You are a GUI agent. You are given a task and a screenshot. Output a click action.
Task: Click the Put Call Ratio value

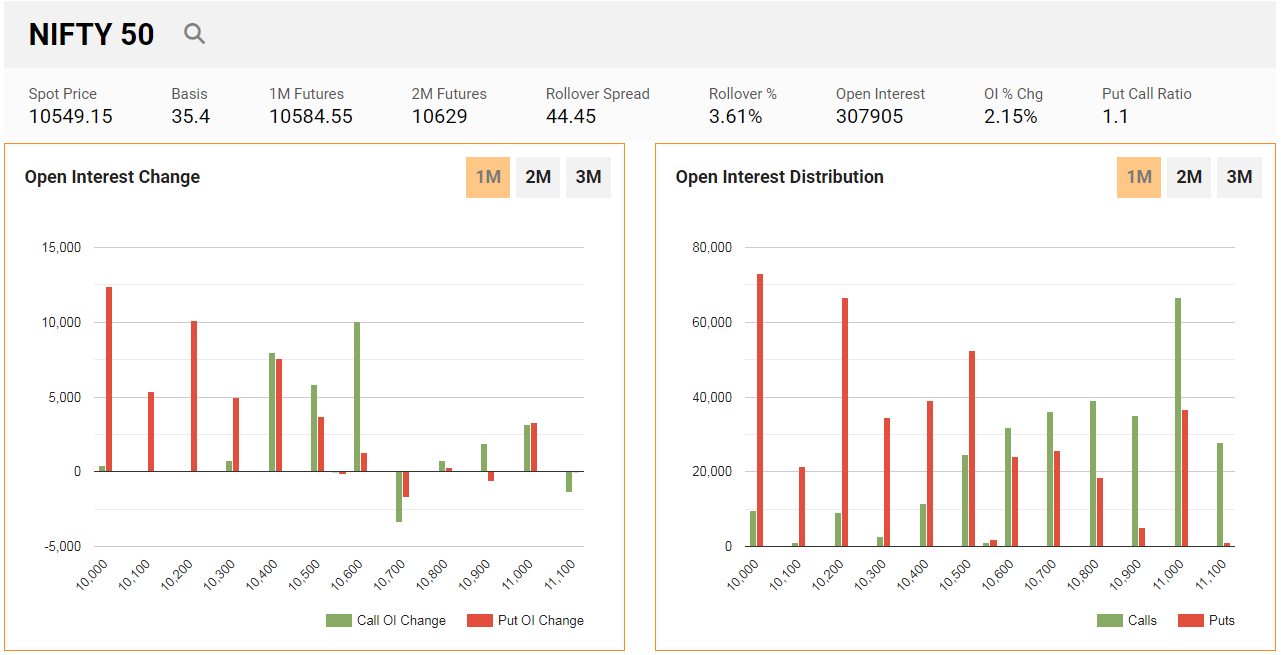pos(1115,117)
